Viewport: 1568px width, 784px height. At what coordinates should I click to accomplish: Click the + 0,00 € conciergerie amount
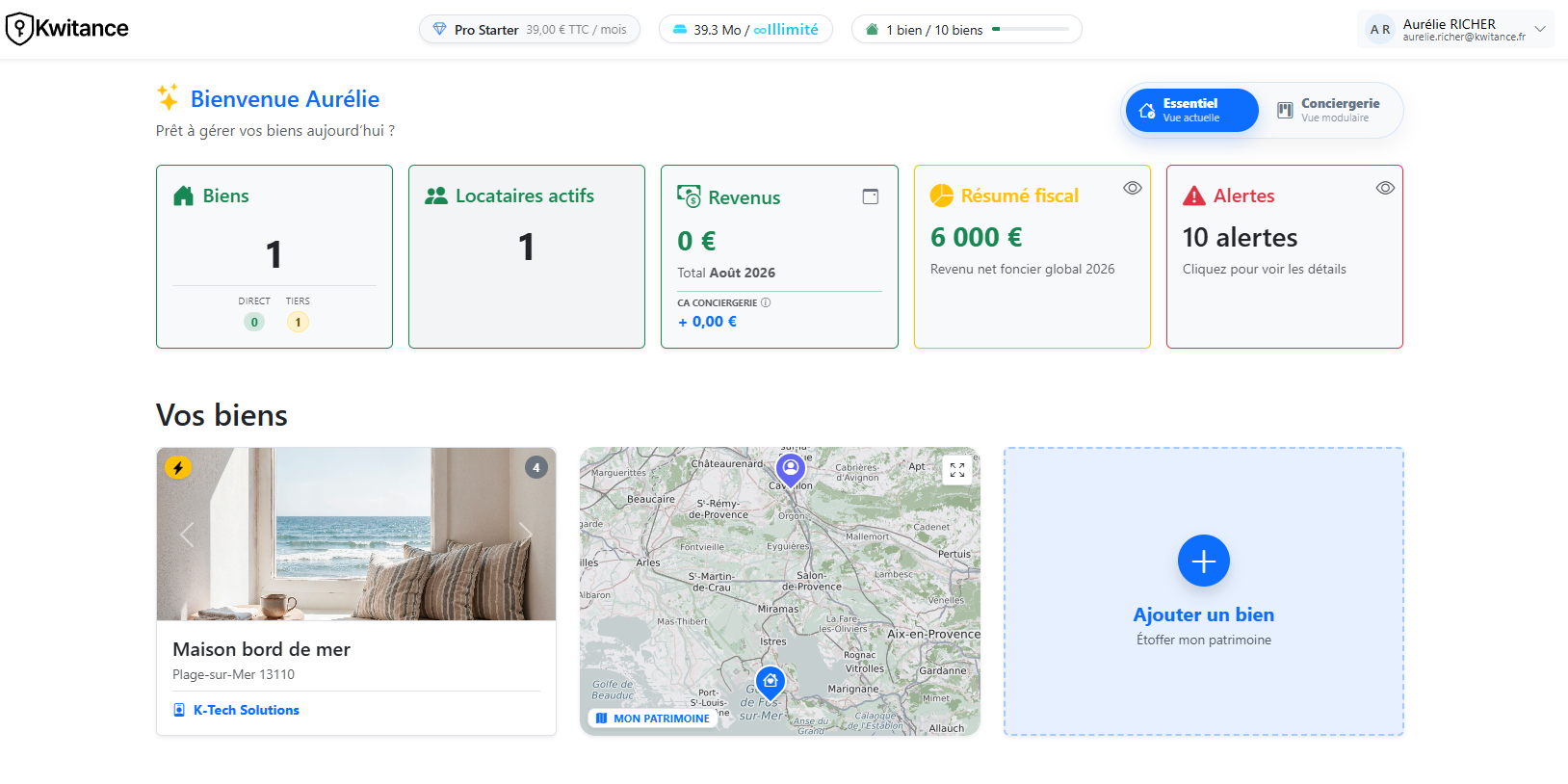(708, 322)
